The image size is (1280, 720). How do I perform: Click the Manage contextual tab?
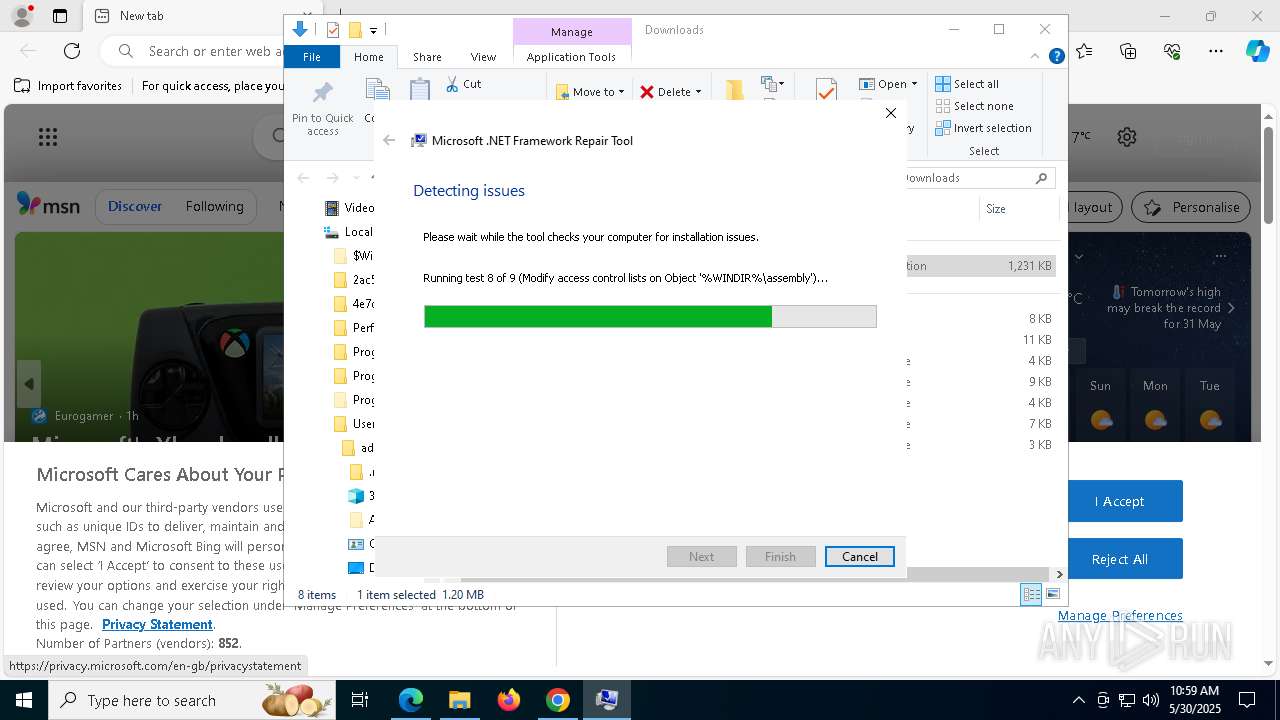pyautogui.click(x=571, y=32)
